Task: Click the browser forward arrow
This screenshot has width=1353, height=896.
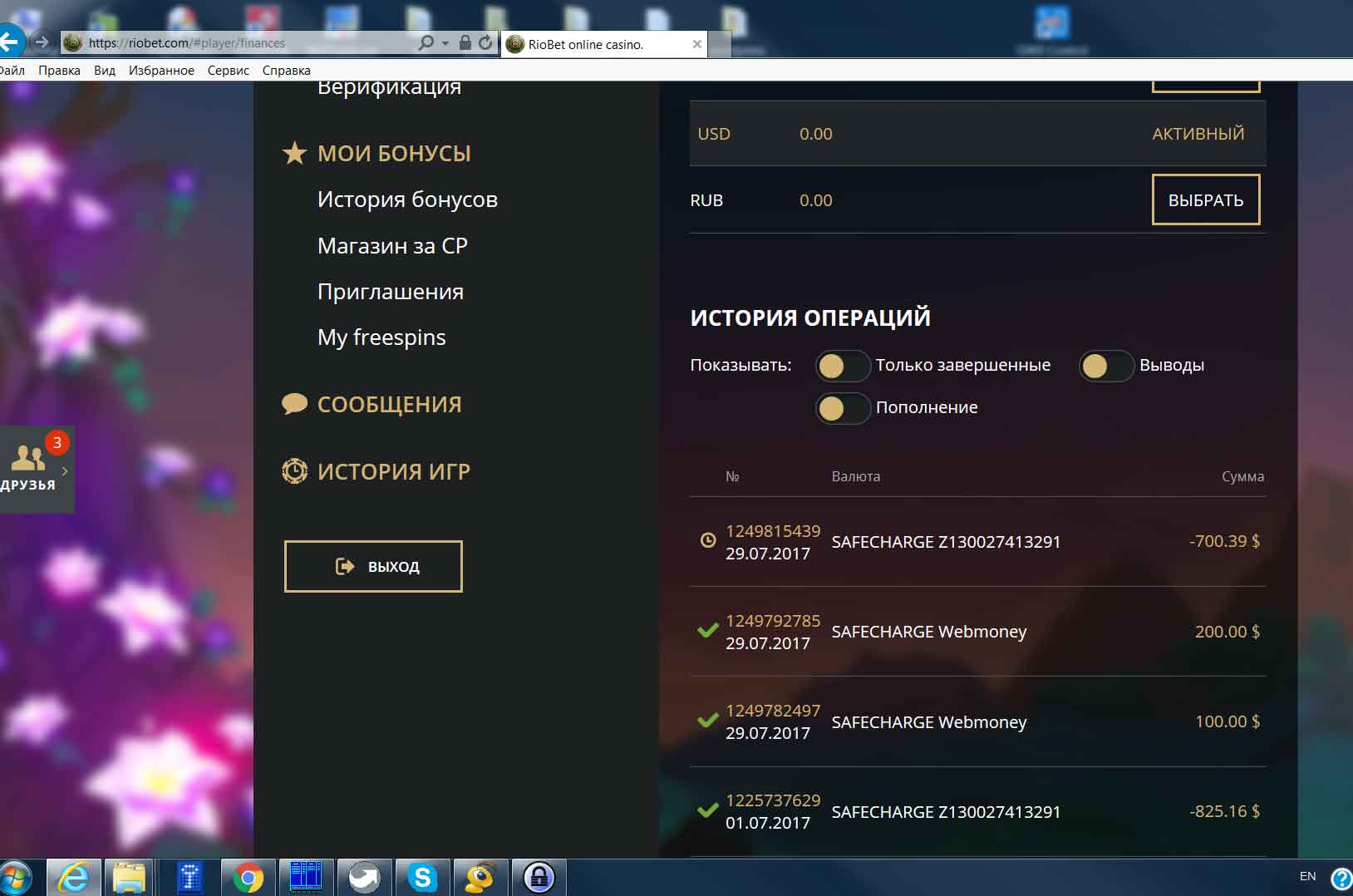Action: 42,42
